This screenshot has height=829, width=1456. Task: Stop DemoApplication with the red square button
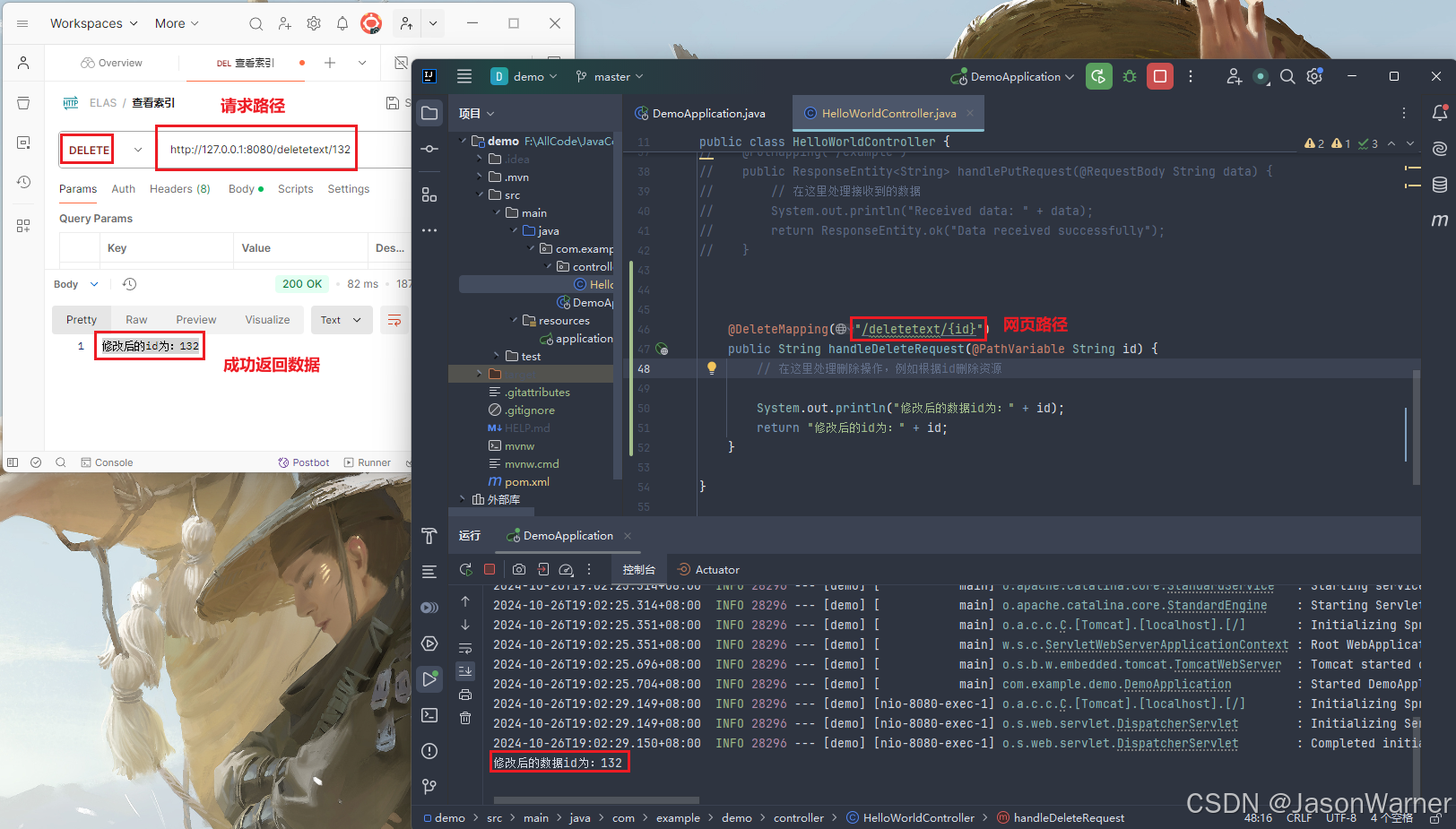pos(1159,76)
